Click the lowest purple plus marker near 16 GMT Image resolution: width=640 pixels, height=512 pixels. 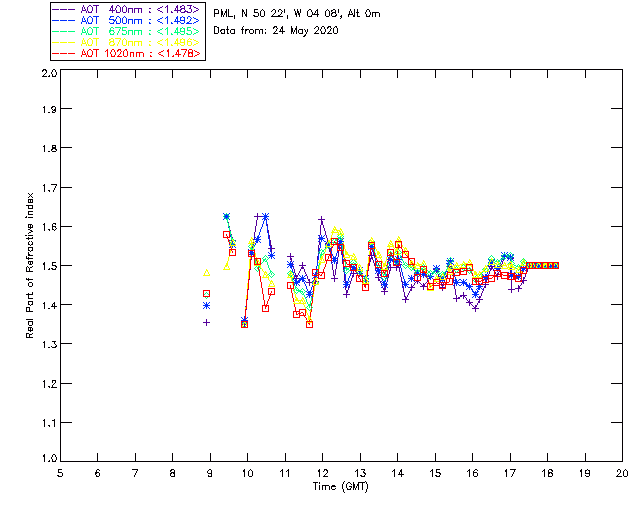476,309
